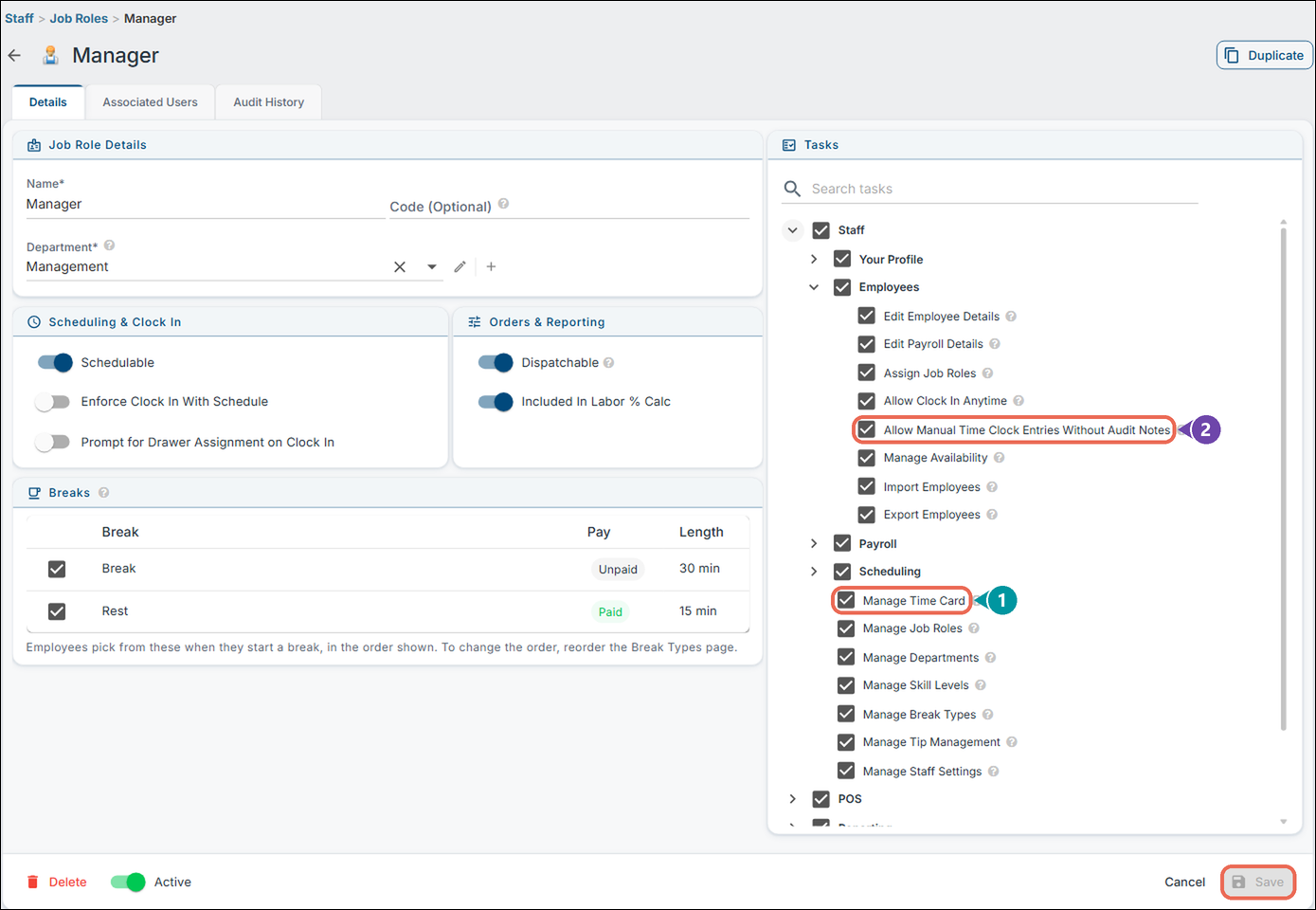Viewport: 1316px width, 910px height.
Task: Go to Job Roles breadcrumb link
Action: (79, 18)
